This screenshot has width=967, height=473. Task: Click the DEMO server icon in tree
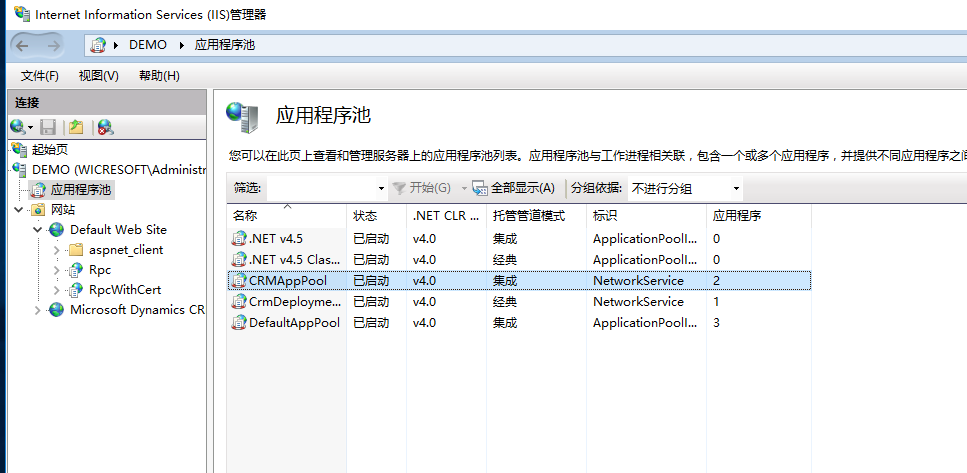coord(20,169)
